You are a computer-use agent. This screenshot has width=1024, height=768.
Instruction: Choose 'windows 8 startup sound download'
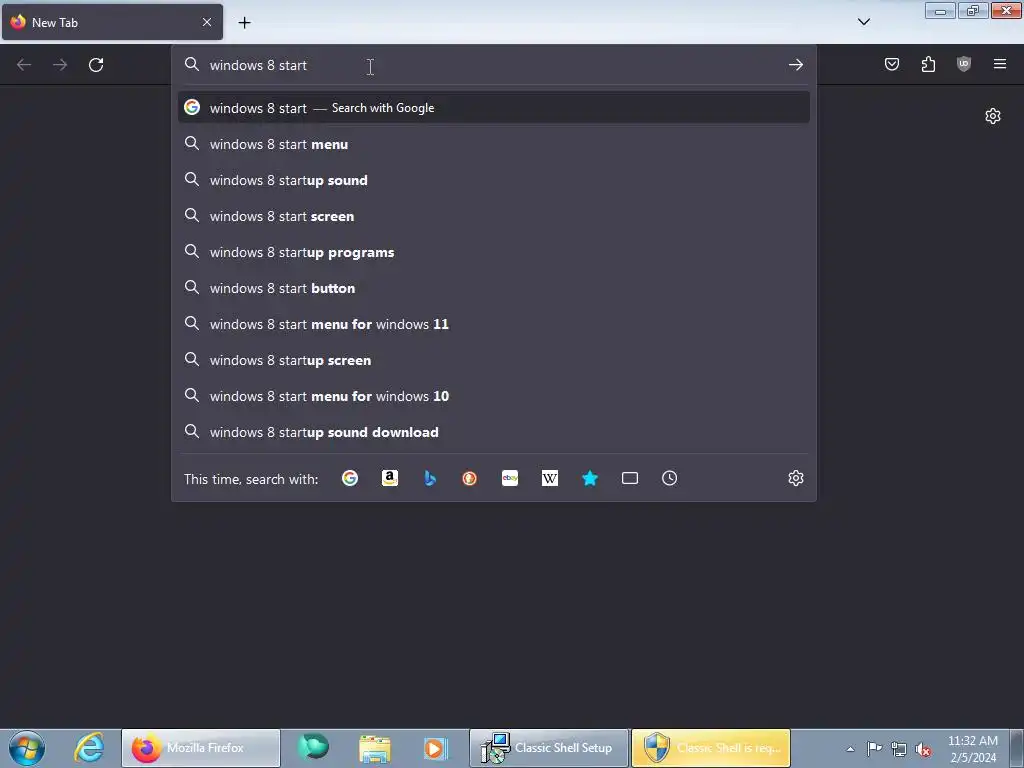point(494,432)
